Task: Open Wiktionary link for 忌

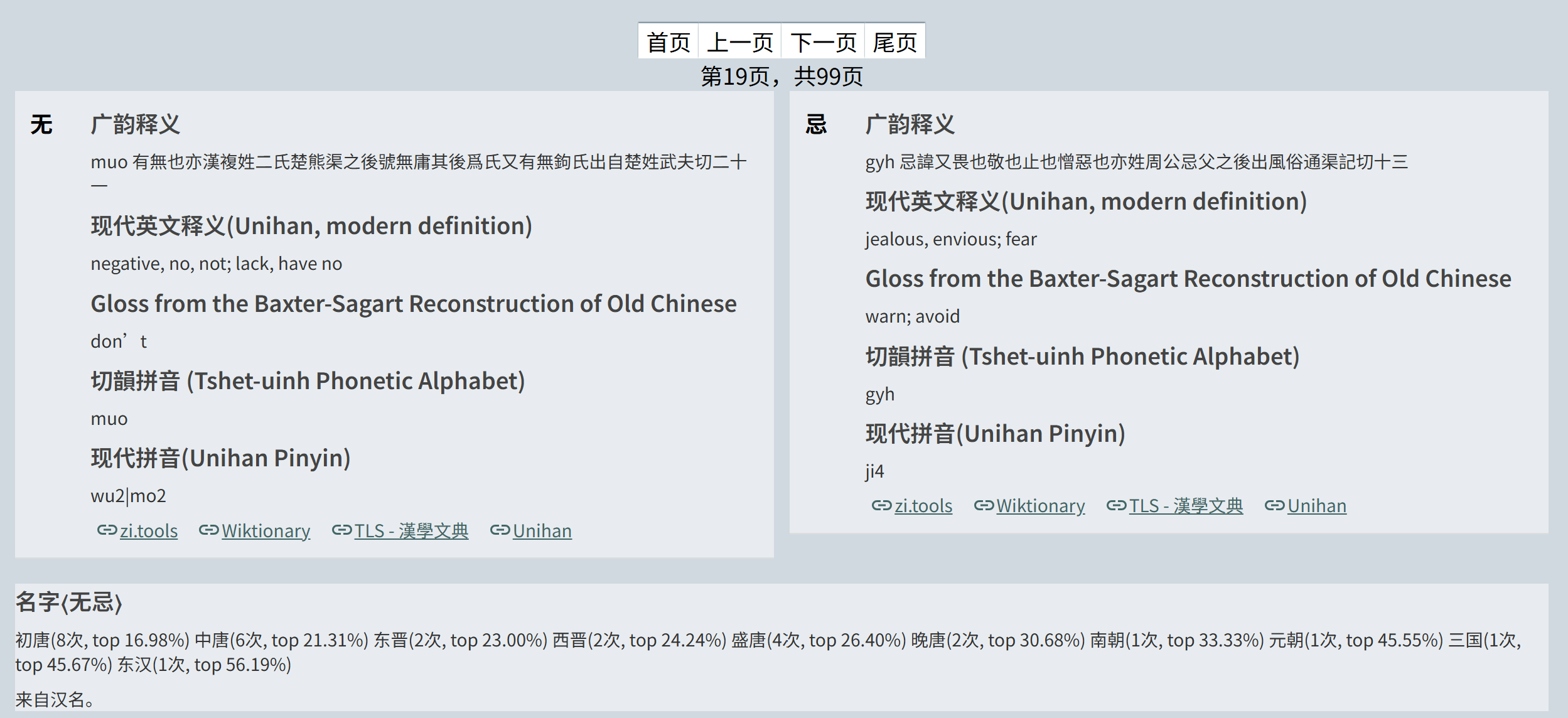Action: click(x=1041, y=506)
